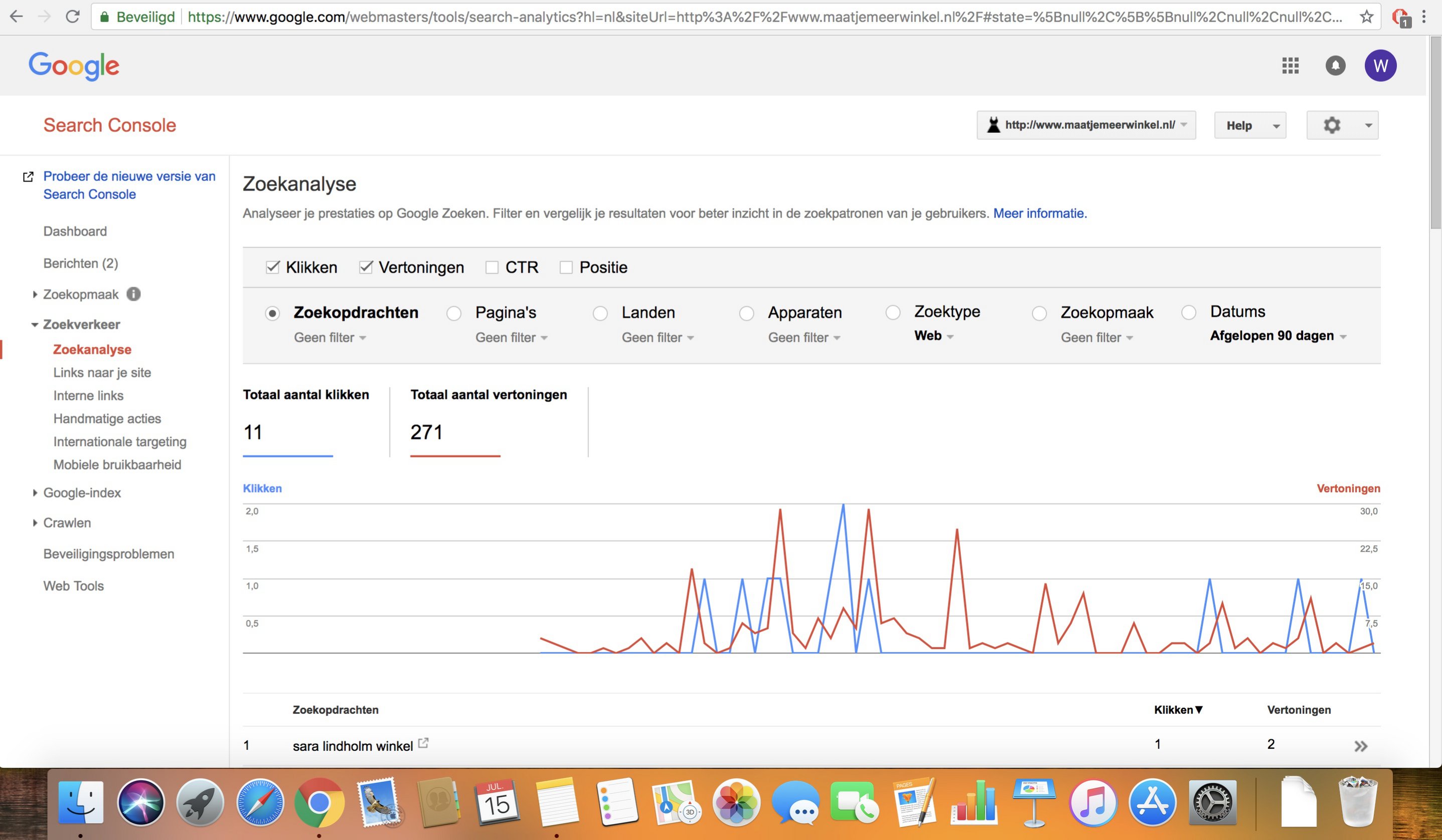Click the Google logo
Viewport: 1442px width, 840px height.
(x=74, y=66)
